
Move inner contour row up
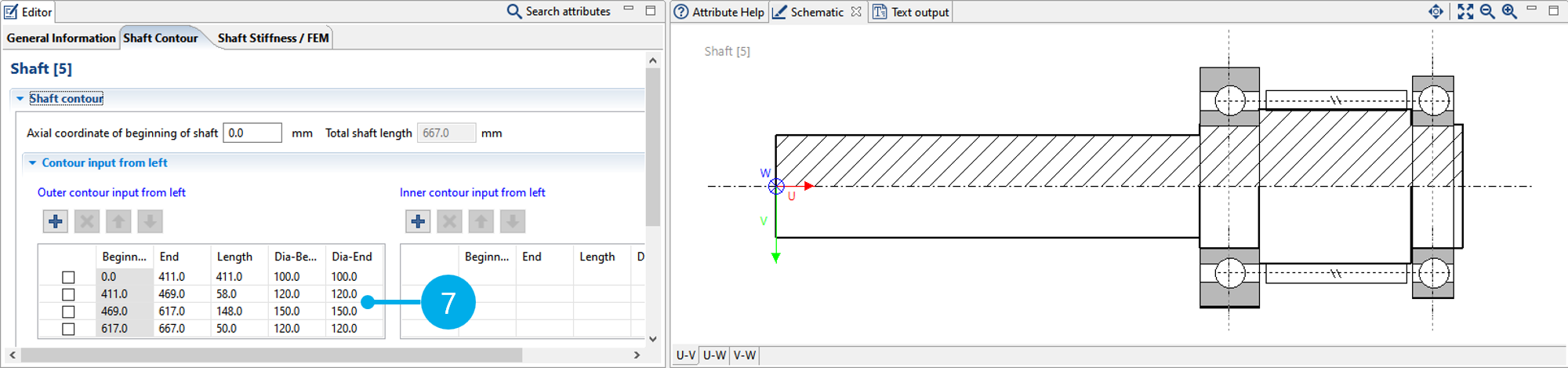click(481, 221)
